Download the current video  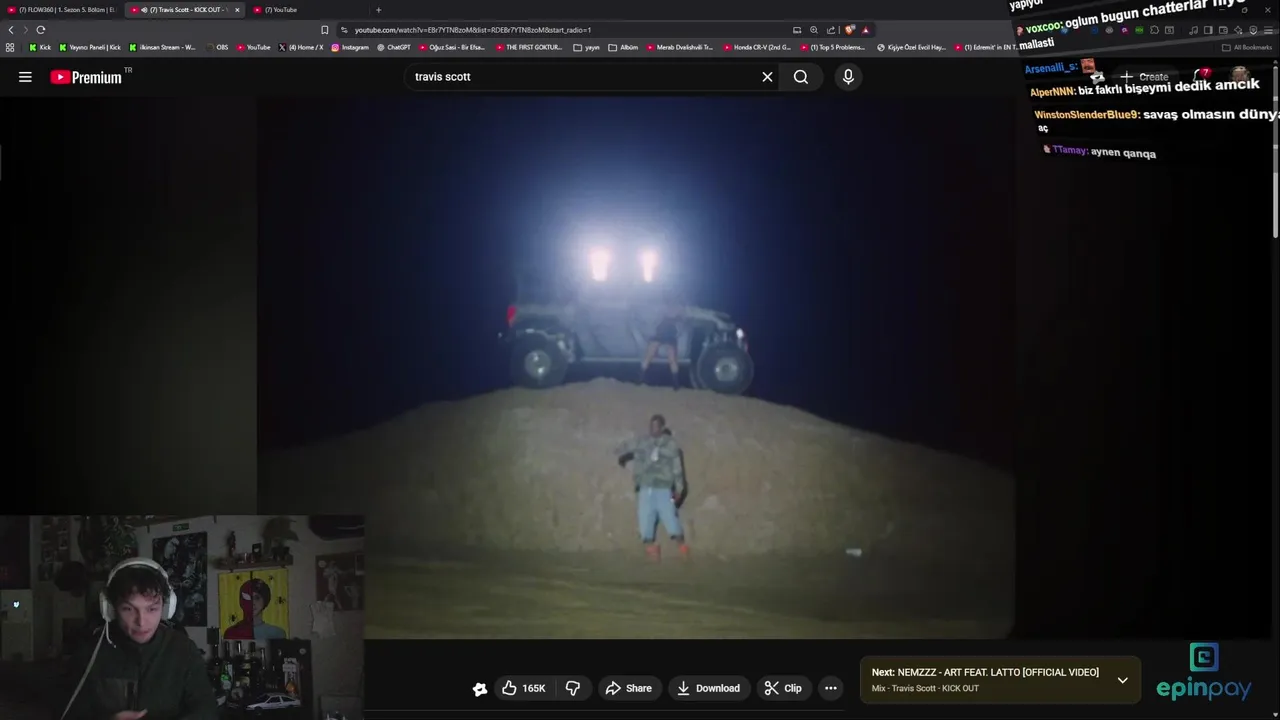(x=709, y=688)
